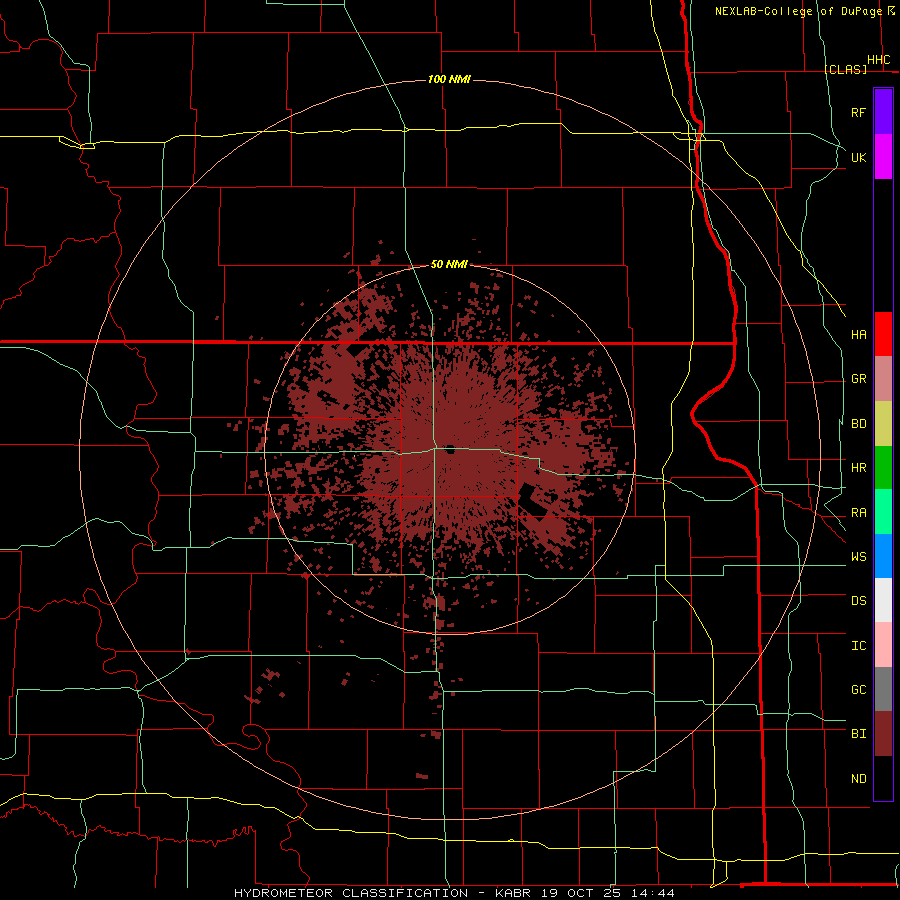Screen dimensions: 900x900
Task: Click the black radar site dot at center
Action: click(x=451, y=449)
